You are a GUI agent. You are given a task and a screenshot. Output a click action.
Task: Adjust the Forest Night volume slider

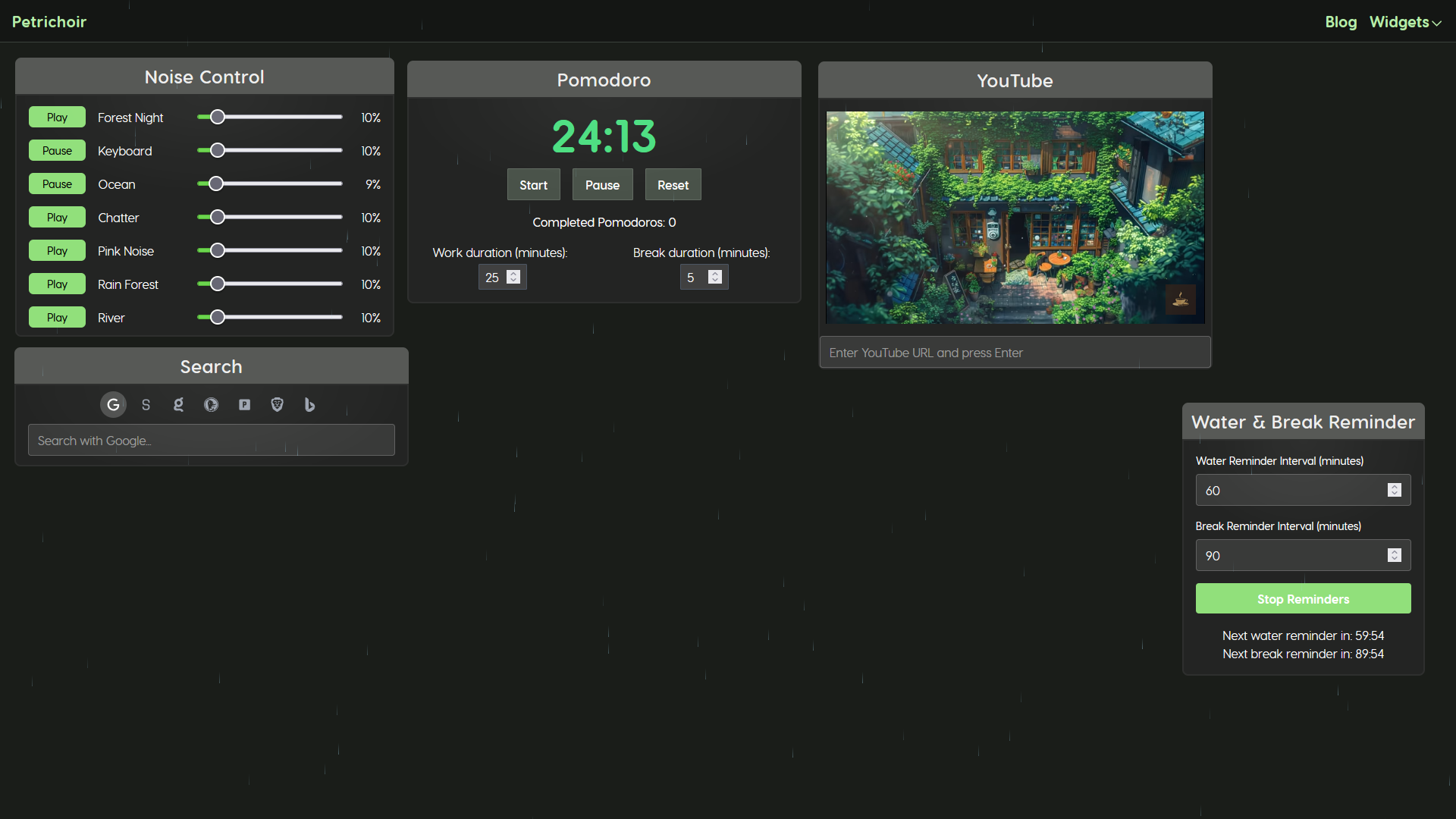tap(269, 117)
